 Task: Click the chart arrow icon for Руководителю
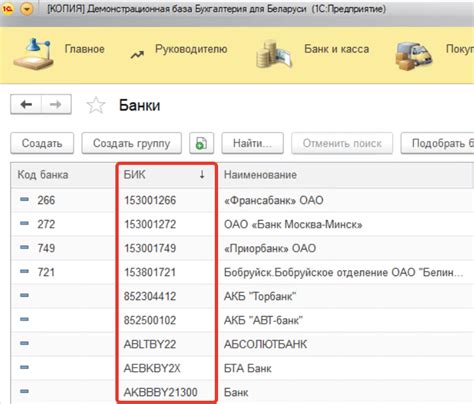pyautogui.click(x=137, y=54)
